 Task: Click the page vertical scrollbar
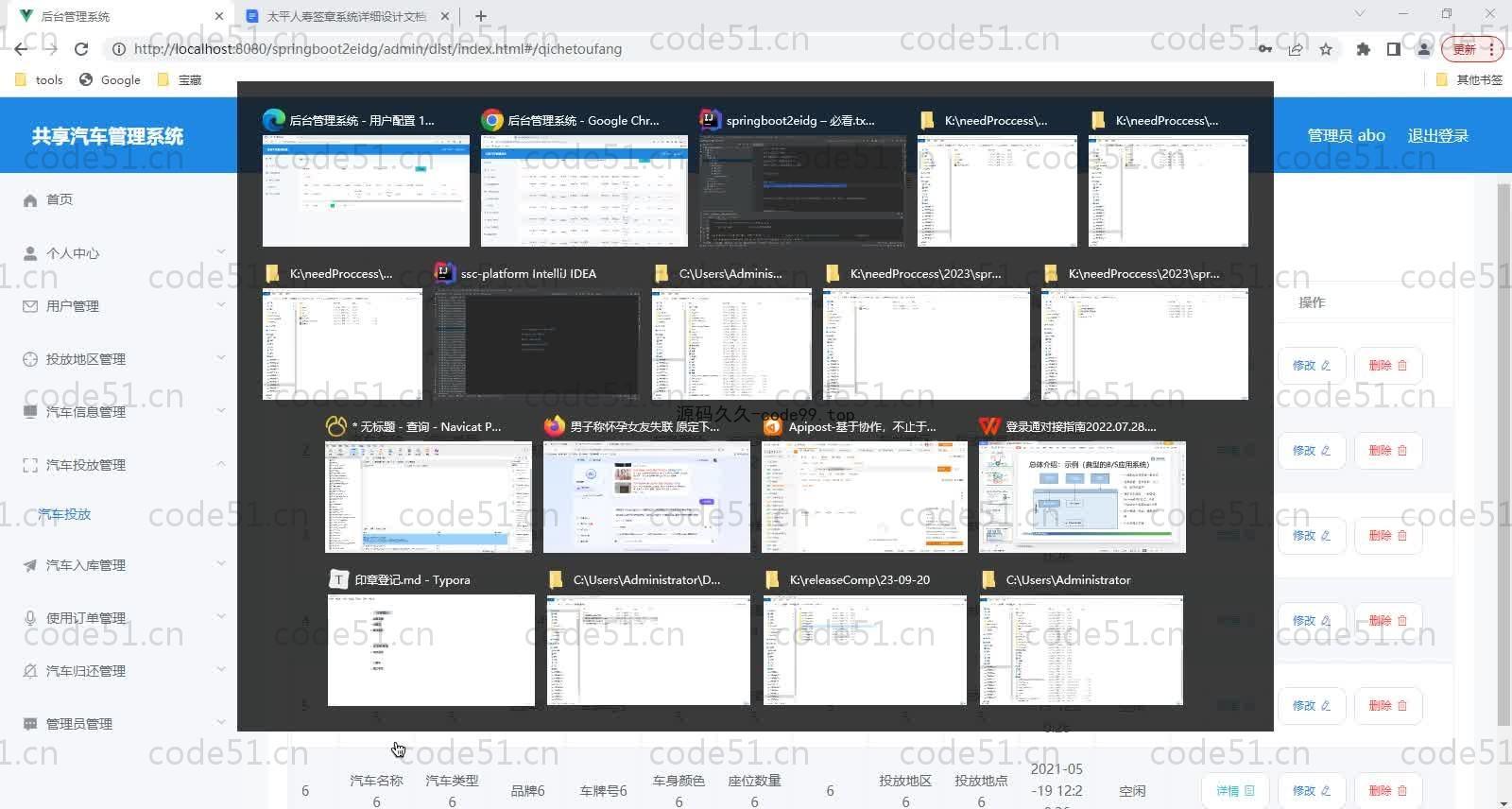pyautogui.click(x=1503, y=454)
